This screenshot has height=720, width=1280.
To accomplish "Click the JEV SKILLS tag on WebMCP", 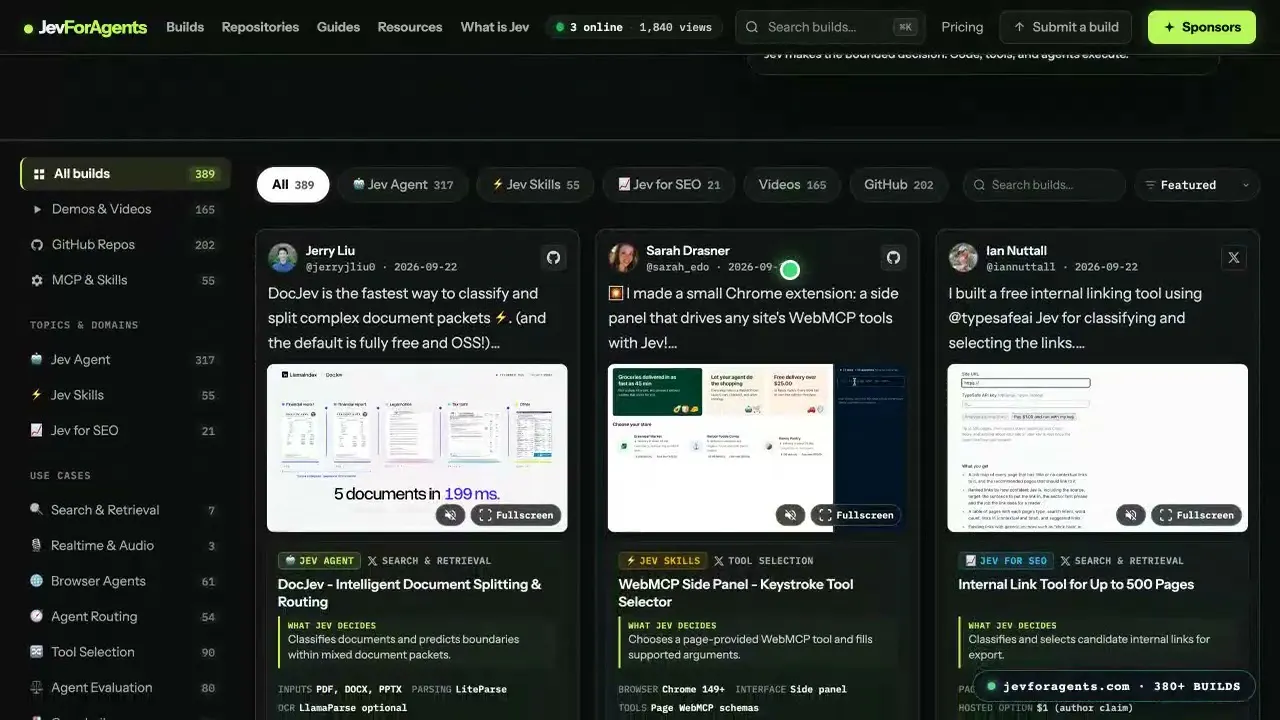I will (x=663, y=561).
